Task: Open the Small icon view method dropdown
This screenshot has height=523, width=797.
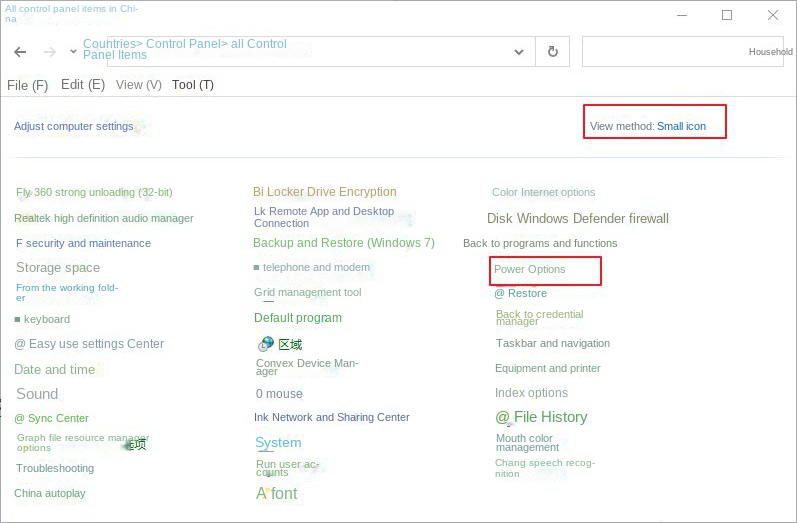Action: pyautogui.click(x=681, y=127)
